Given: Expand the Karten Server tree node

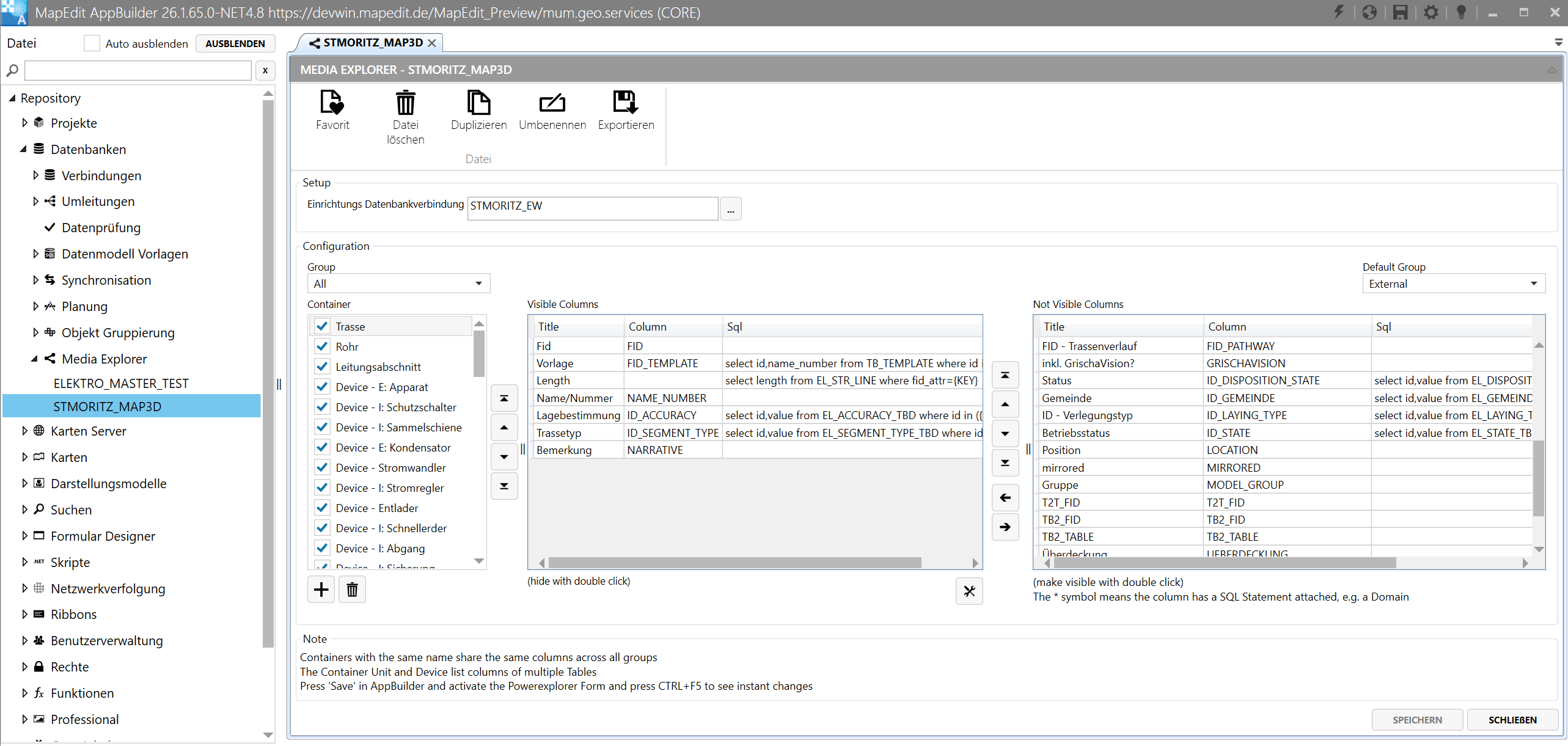Looking at the screenshot, I should pos(24,431).
